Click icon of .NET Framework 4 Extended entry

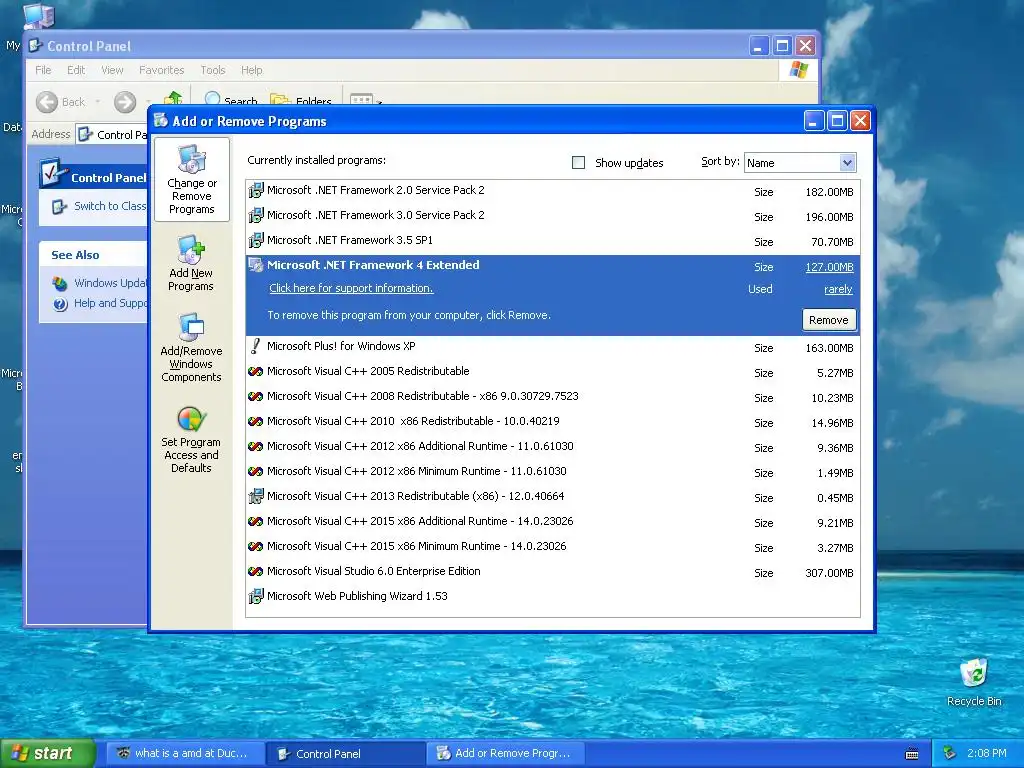(x=255, y=265)
